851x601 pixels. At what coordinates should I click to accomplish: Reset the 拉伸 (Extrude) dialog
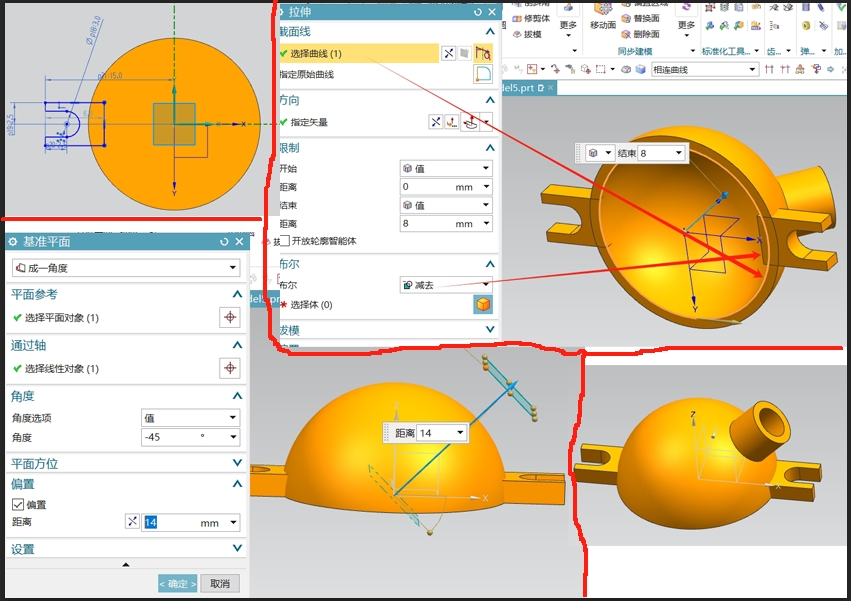pyautogui.click(x=478, y=12)
